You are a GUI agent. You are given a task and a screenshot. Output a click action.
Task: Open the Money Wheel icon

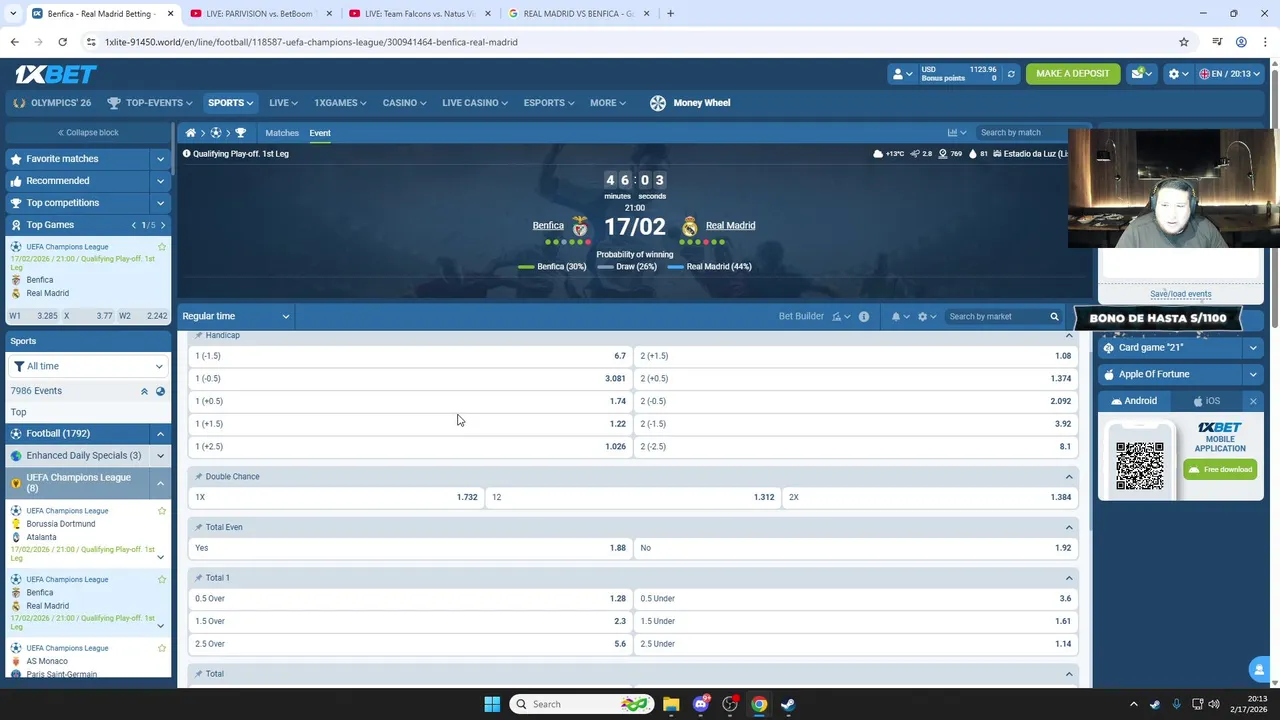(658, 103)
